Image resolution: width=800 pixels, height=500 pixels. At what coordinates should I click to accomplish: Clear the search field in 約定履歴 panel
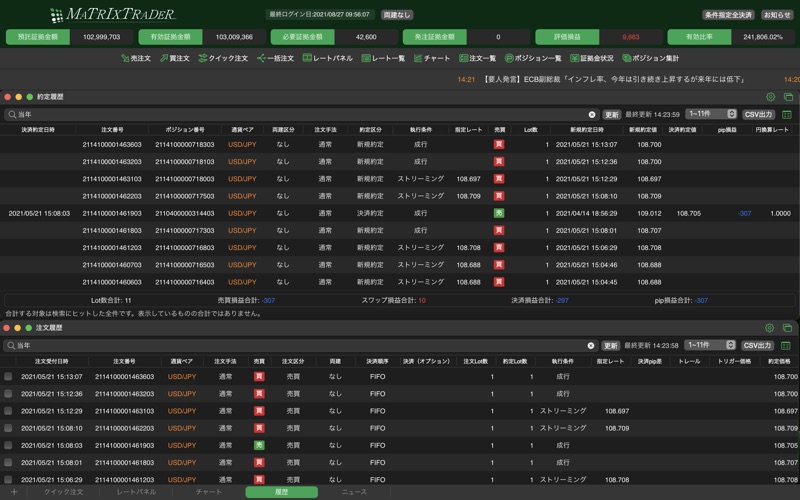point(592,115)
